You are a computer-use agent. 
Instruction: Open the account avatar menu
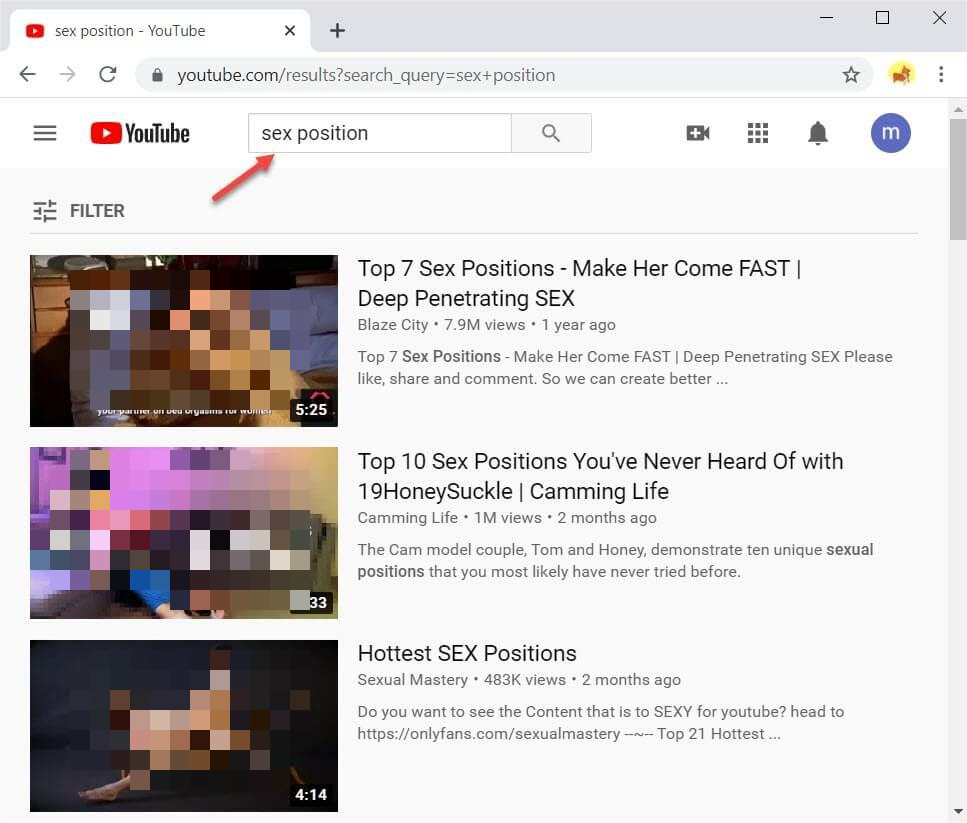(890, 133)
